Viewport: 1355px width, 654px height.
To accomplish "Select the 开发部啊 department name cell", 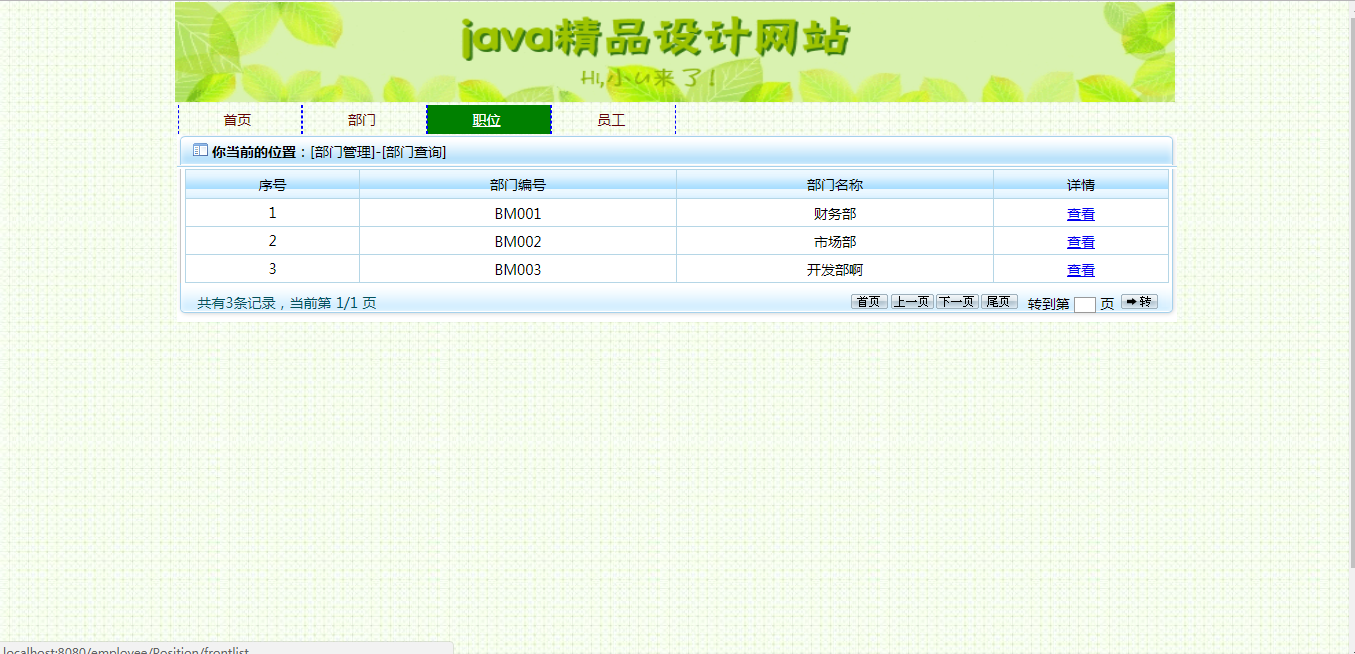I will pyautogui.click(x=835, y=269).
